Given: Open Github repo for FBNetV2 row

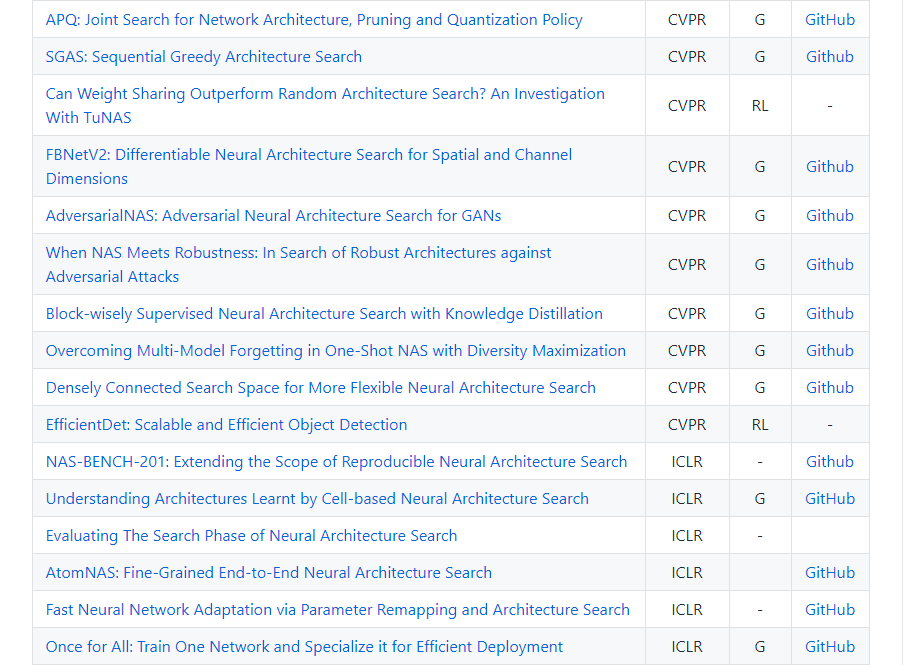Looking at the screenshot, I should [830, 167].
